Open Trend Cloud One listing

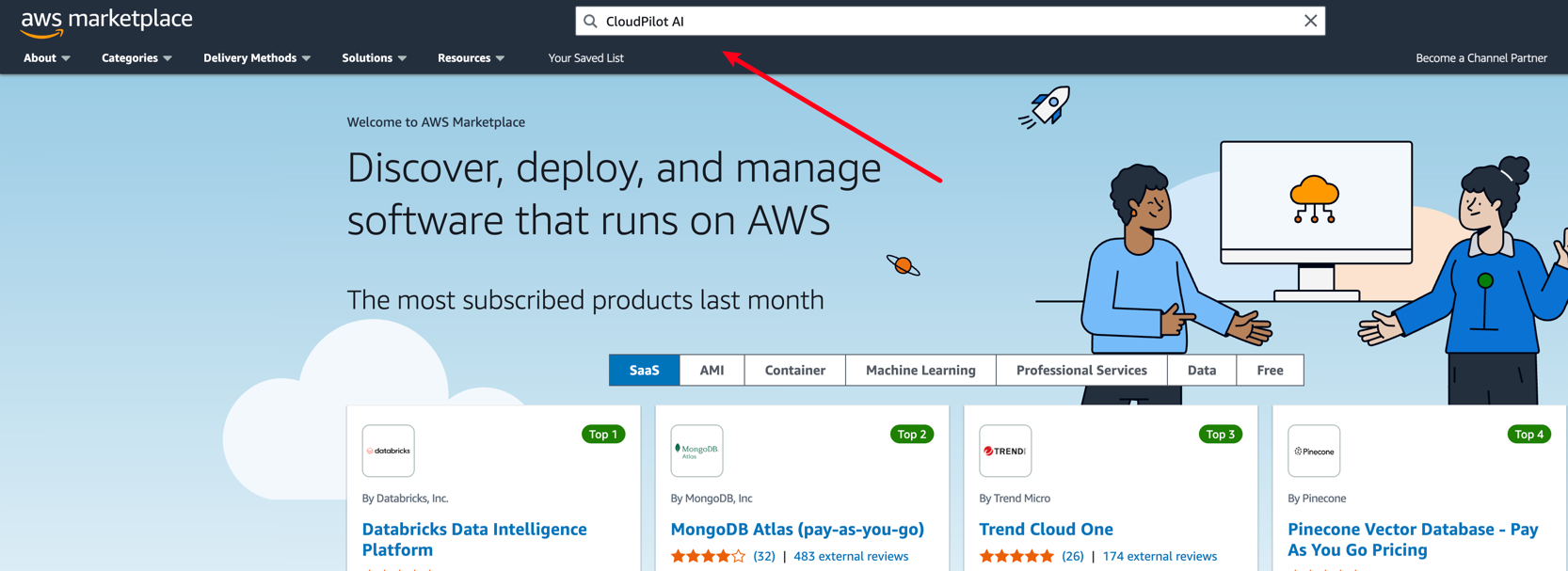(x=1046, y=529)
